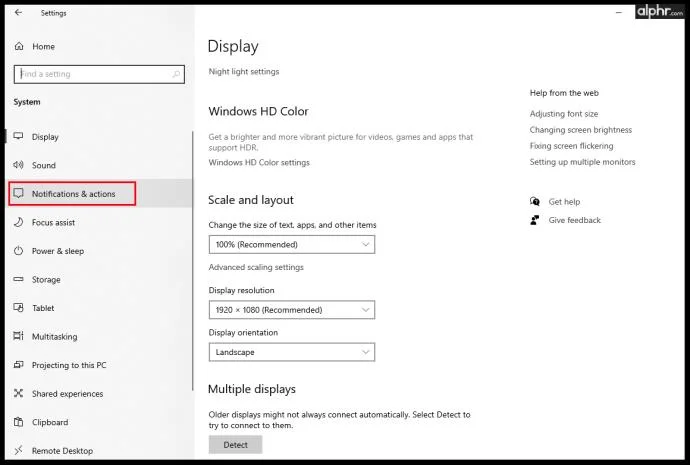Click the Remote Desktop icon
Viewport: 690px width, 465px height.
tap(18, 450)
